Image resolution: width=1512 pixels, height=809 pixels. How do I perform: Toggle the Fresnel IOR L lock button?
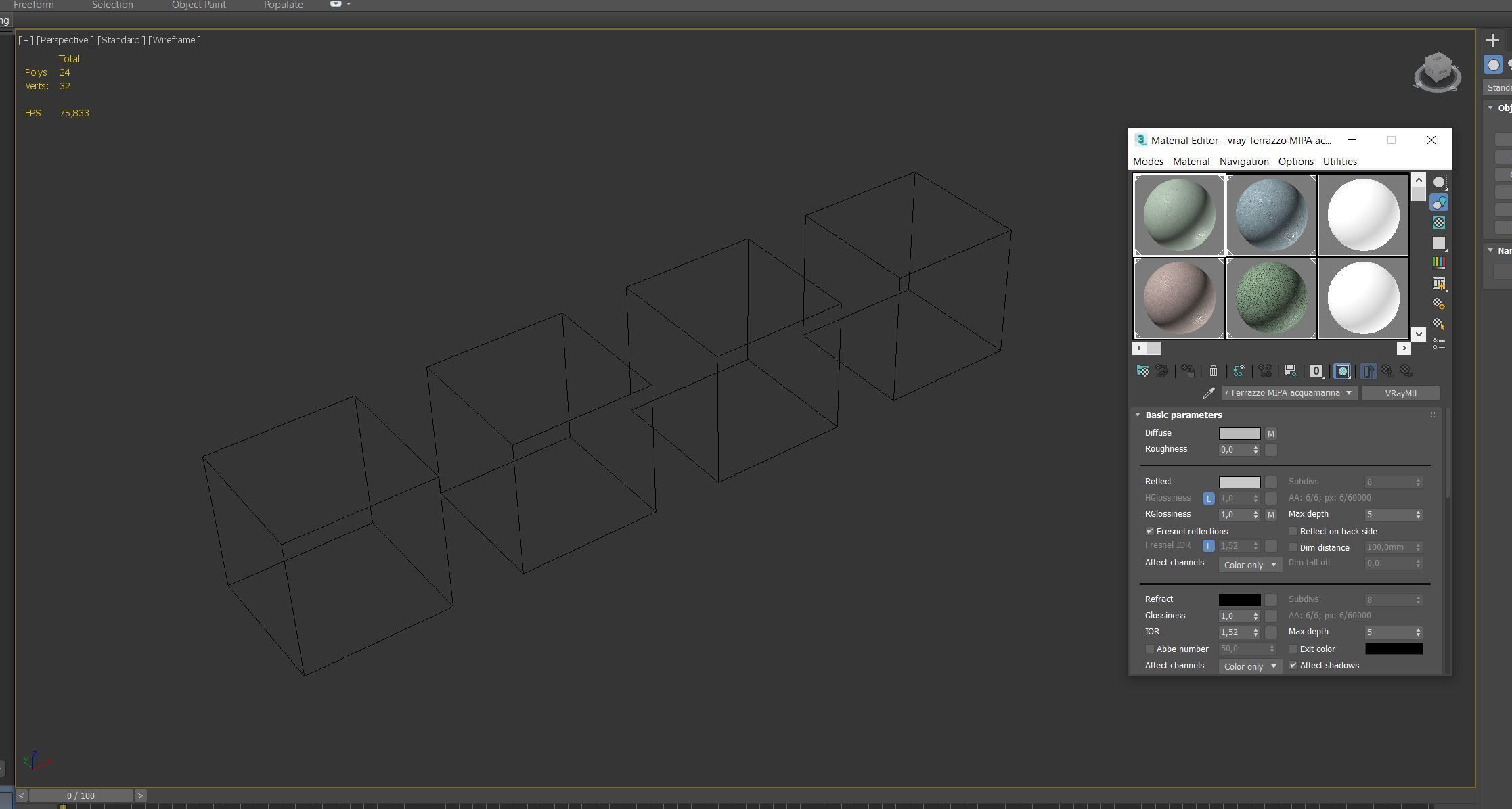point(1208,546)
